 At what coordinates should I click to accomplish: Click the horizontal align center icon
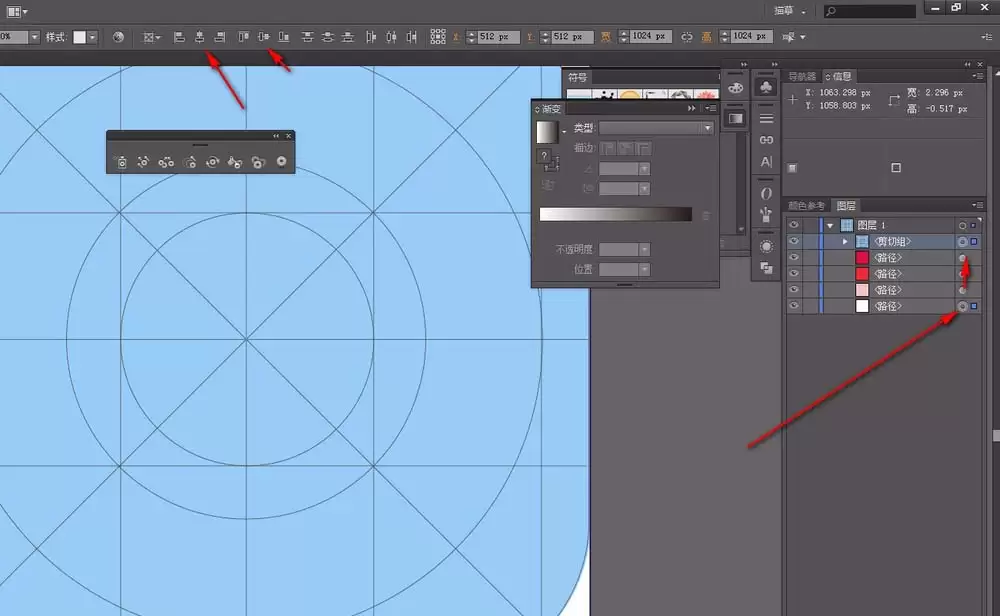coord(200,37)
